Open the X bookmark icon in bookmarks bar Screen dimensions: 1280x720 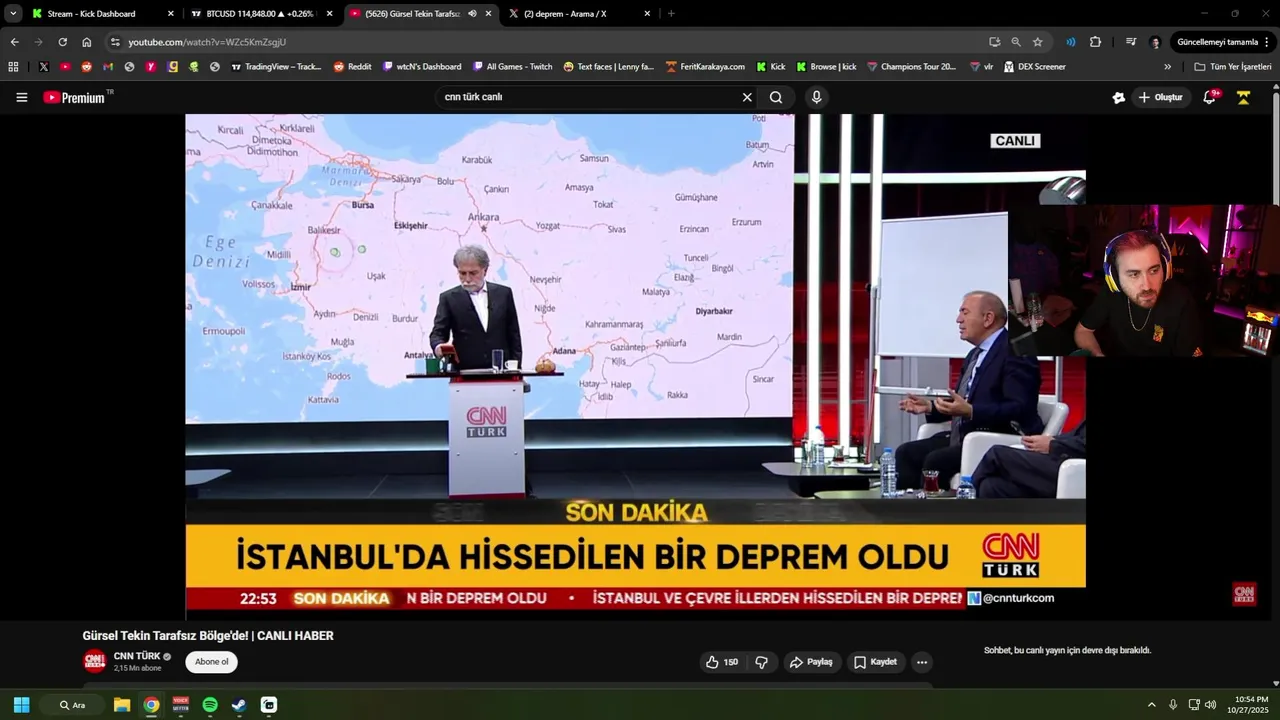click(43, 67)
